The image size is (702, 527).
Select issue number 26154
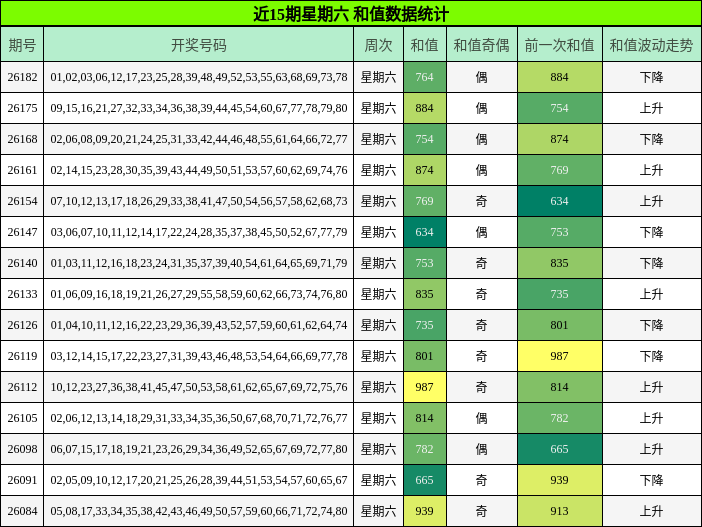(x=22, y=201)
